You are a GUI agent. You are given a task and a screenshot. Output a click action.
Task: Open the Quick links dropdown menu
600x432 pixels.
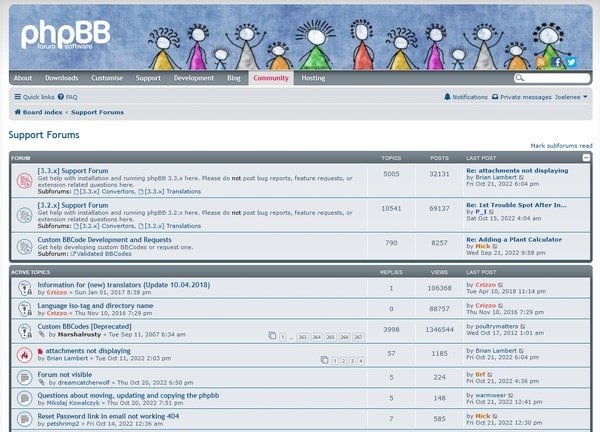[x=34, y=97]
